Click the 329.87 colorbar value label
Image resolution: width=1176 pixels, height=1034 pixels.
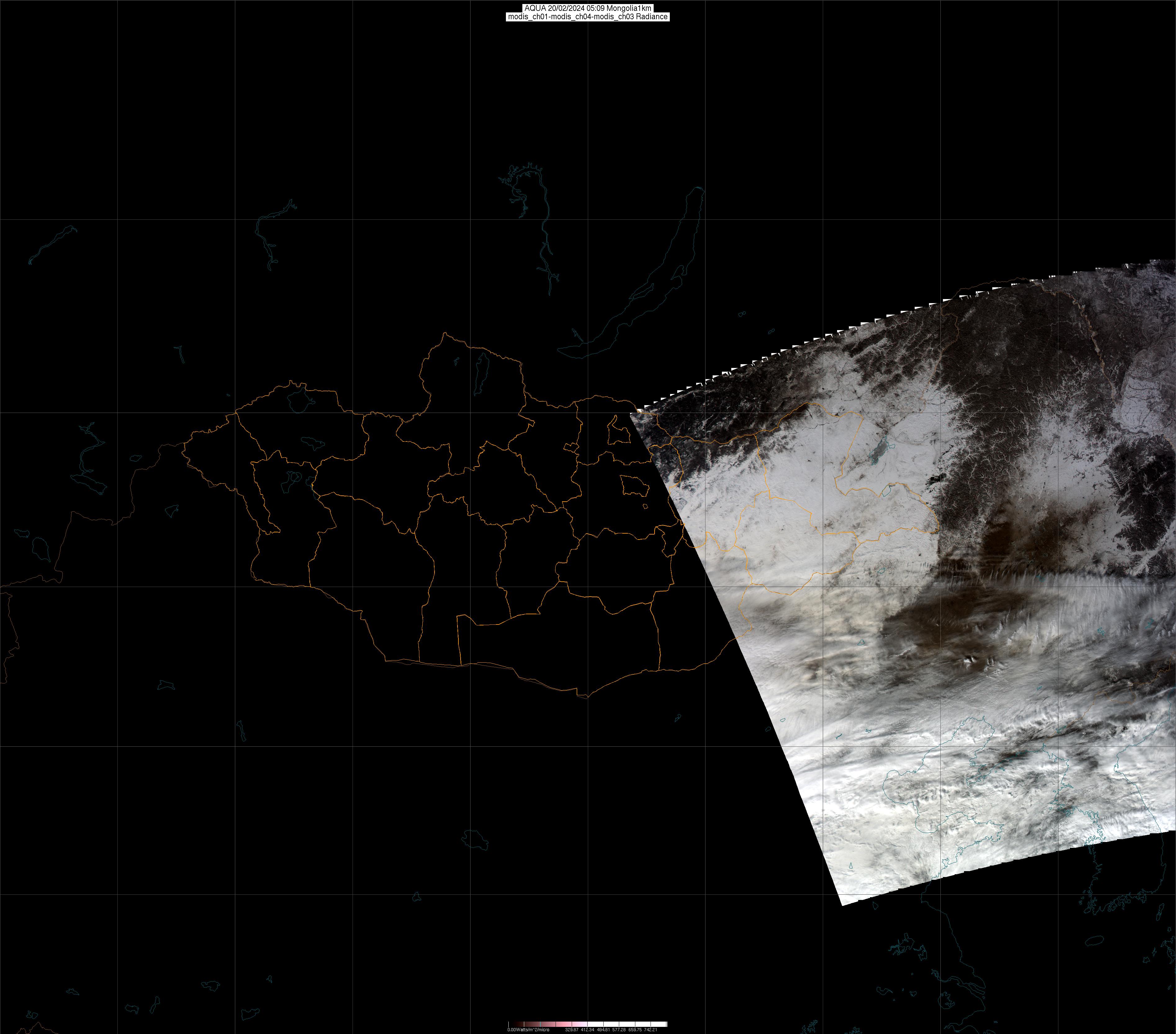tap(572, 1030)
